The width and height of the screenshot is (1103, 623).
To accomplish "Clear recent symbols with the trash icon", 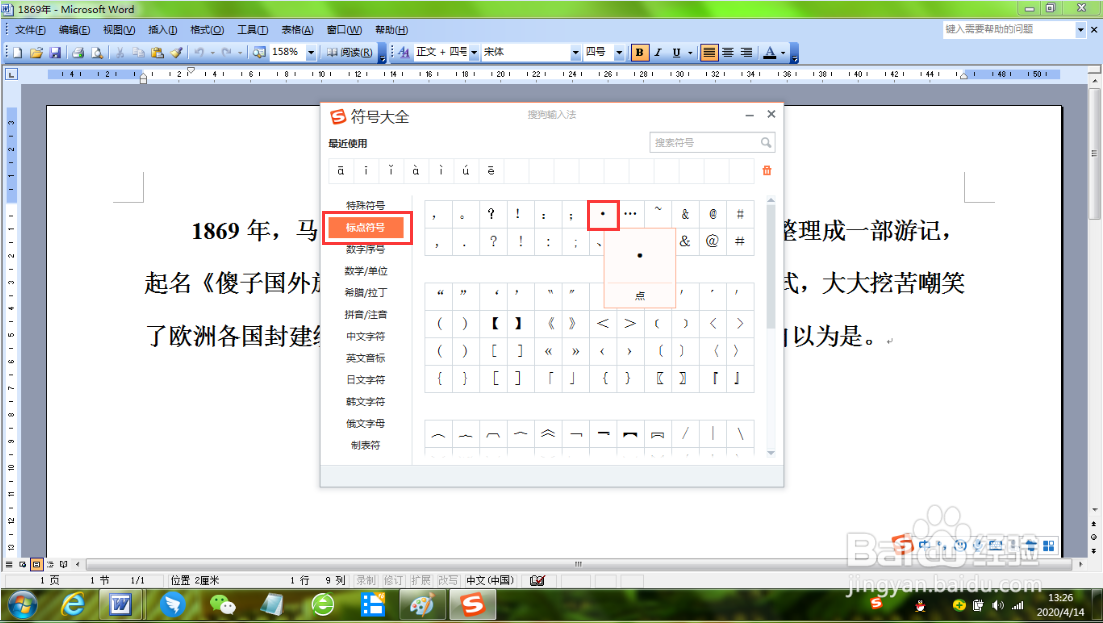I will (x=767, y=170).
